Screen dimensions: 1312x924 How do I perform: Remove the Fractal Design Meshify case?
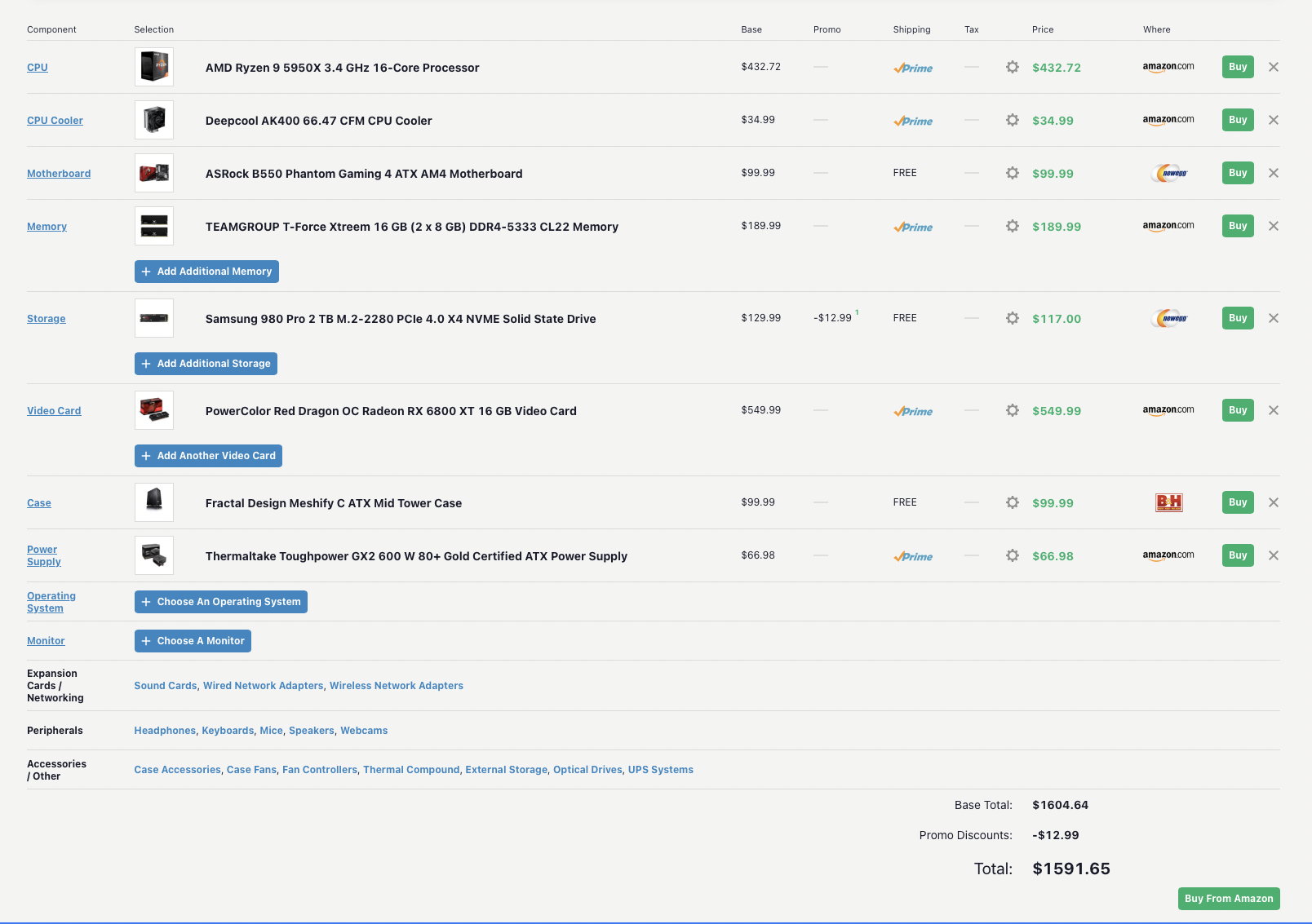[x=1274, y=502]
